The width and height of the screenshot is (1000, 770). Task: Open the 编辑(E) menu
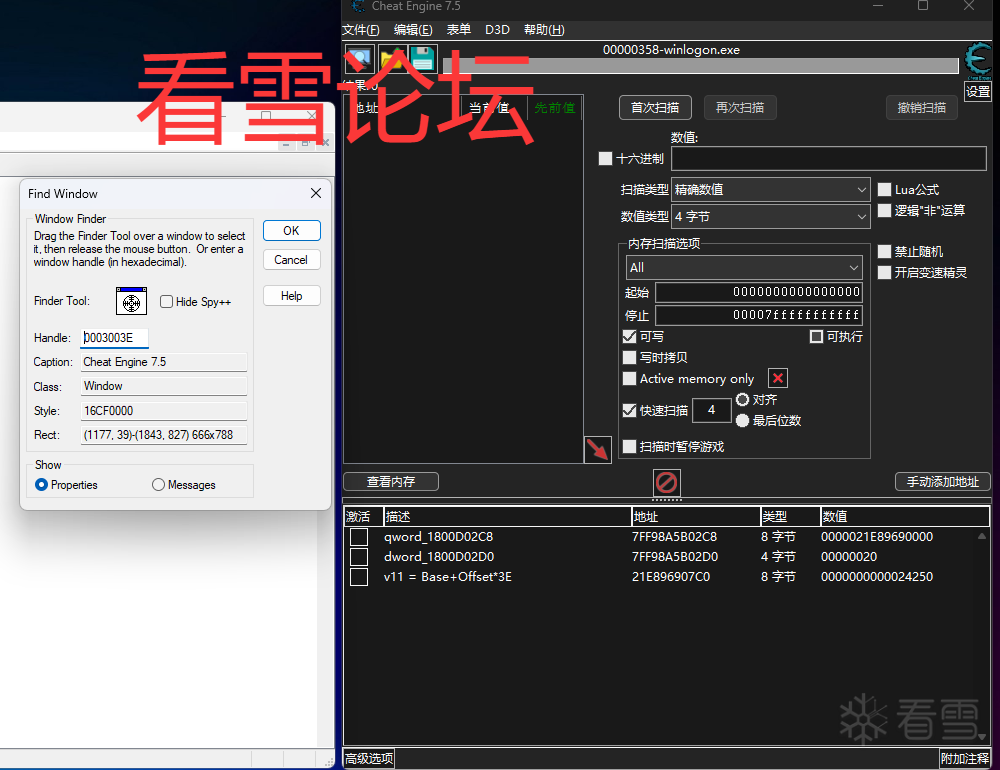pos(413,30)
